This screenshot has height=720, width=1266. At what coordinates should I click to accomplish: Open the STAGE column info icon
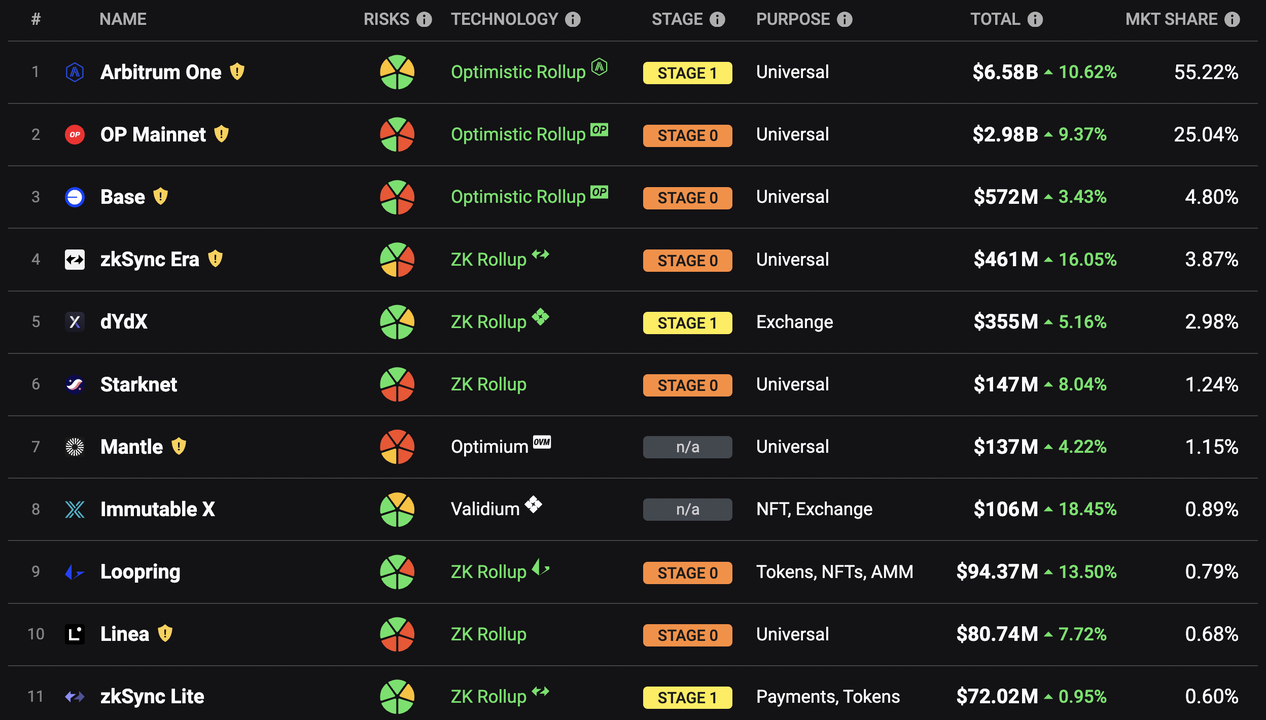[x=717, y=20]
